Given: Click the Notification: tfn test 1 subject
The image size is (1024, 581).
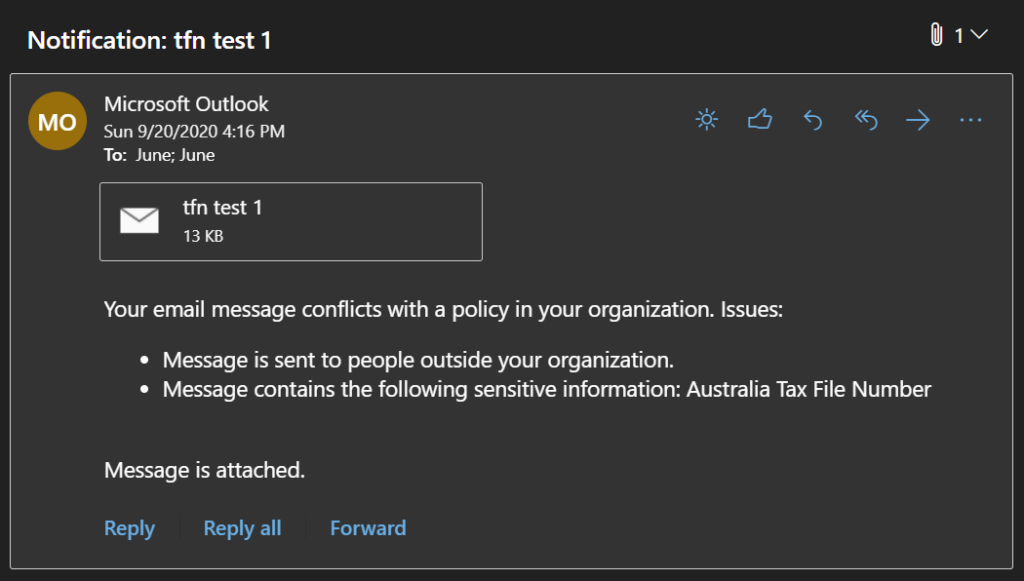Looking at the screenshot, I should tap(149, 40).
